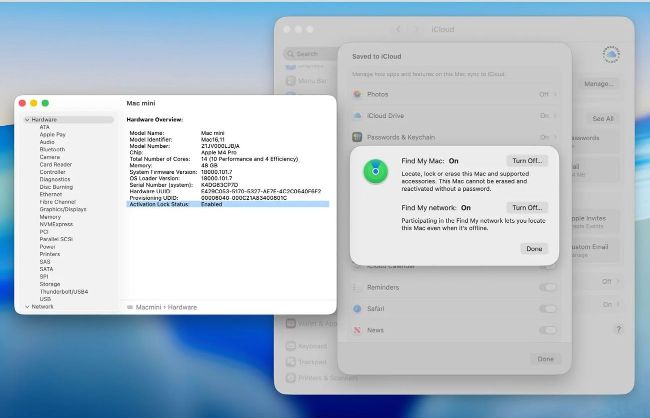Turn off Find My Mac
The width and height of the screenshot is (650, 418).
click(x=527, y=160)
